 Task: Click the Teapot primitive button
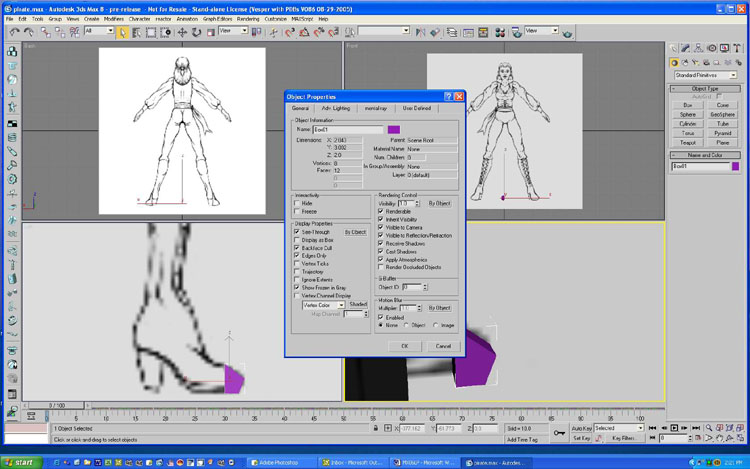pyautogui.click(x=687, y=143)
